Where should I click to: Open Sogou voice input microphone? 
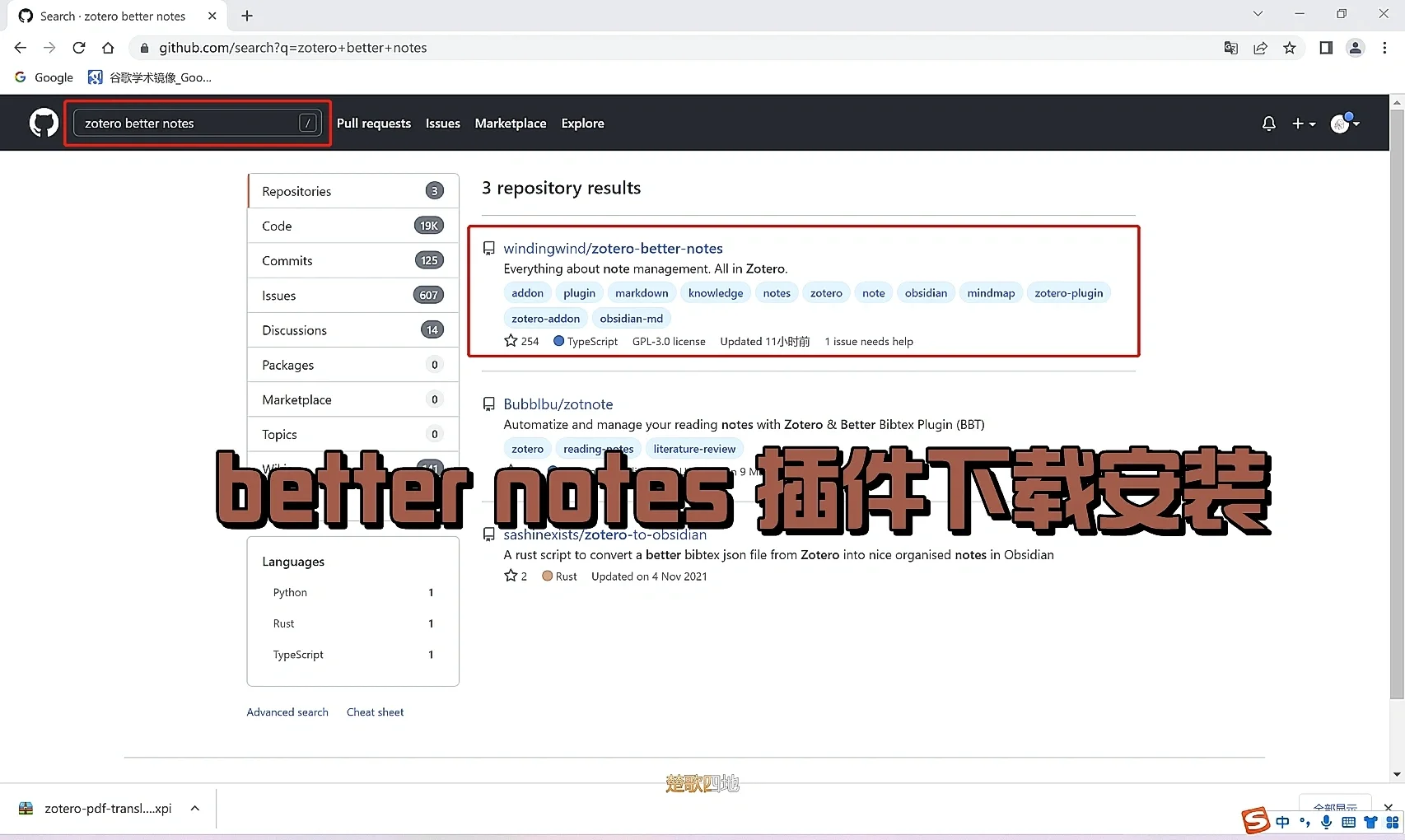[x=1326, y=822]
